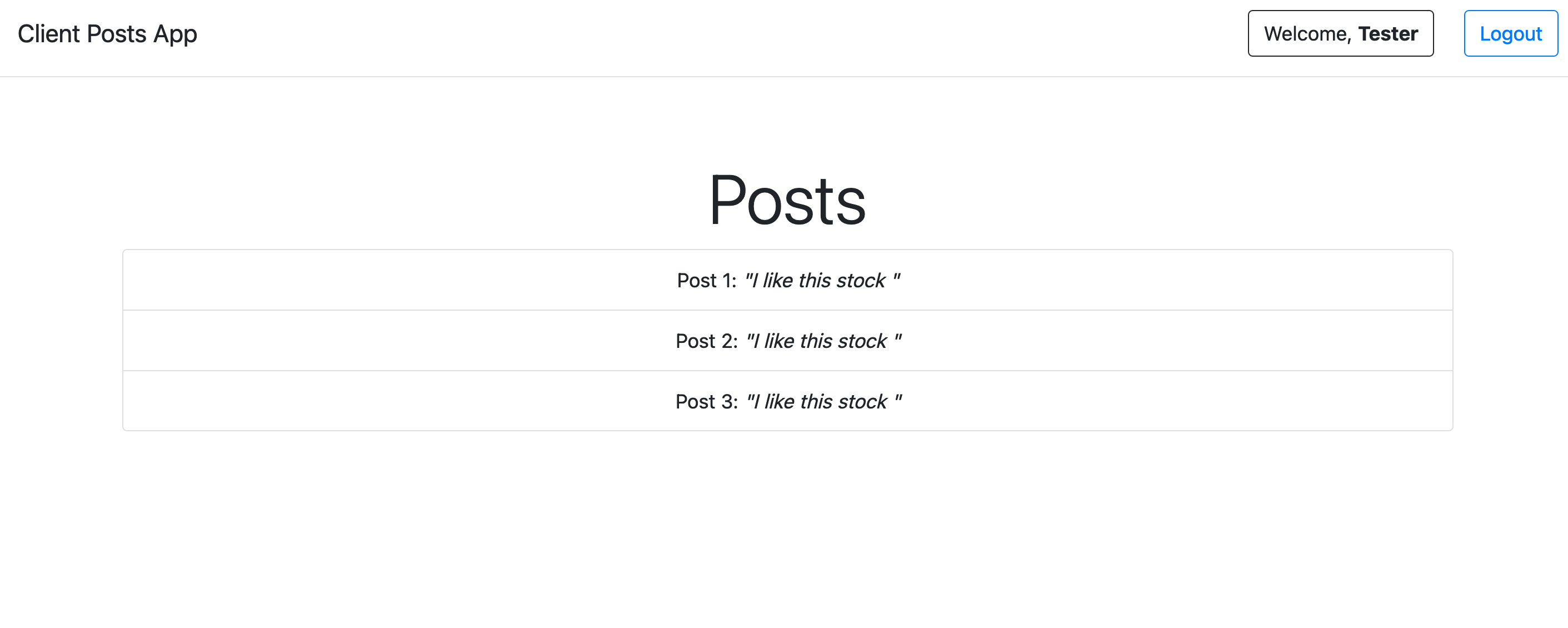Click the word App in the title
This screenshot has height=628, width=1568.
[174, 34]
